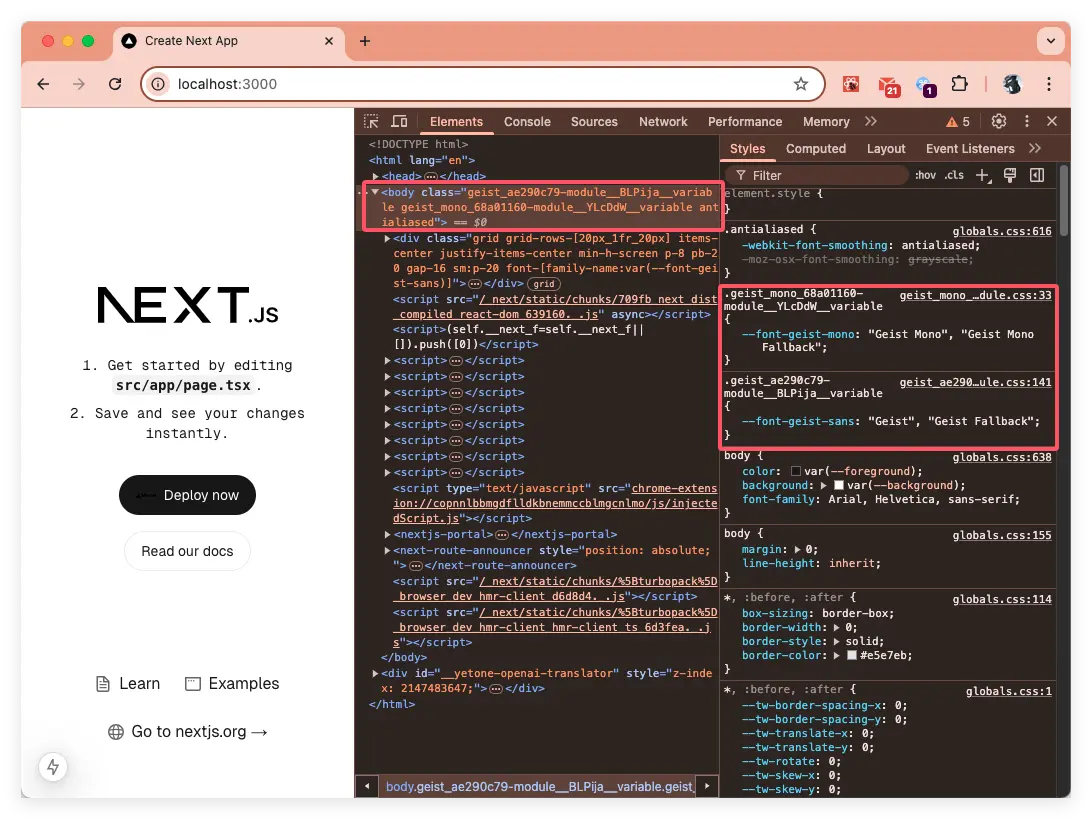The width and height of the screenshot is (1092, 819).
Task: Open globals.css:638 source link
Action: (x=1001, y=458)
